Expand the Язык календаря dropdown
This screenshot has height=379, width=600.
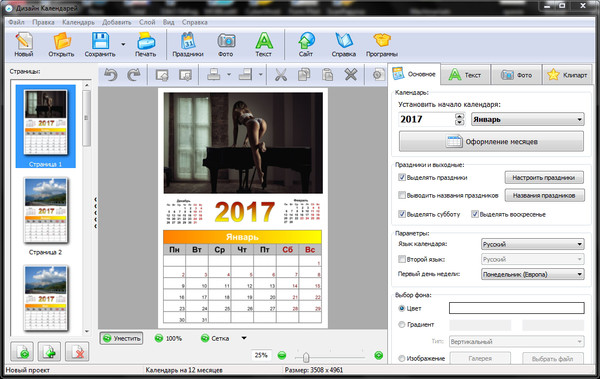tap(532, 244)
